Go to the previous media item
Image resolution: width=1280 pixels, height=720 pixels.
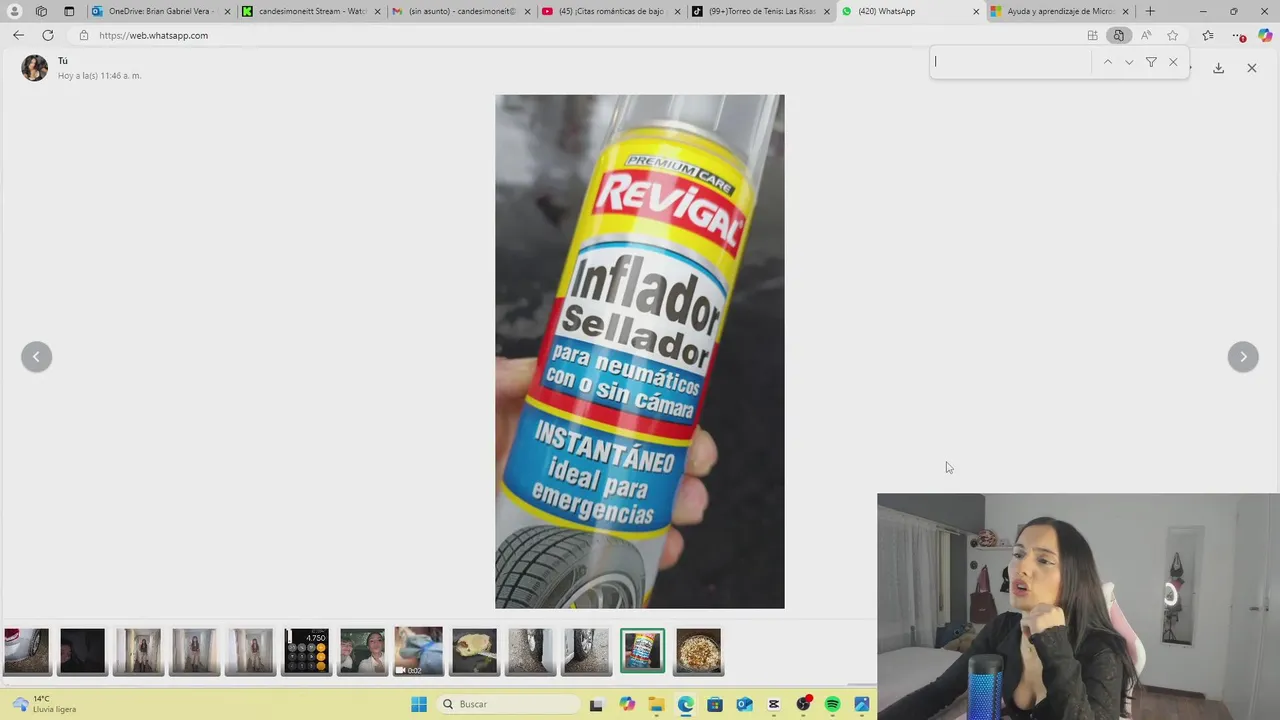36,356
